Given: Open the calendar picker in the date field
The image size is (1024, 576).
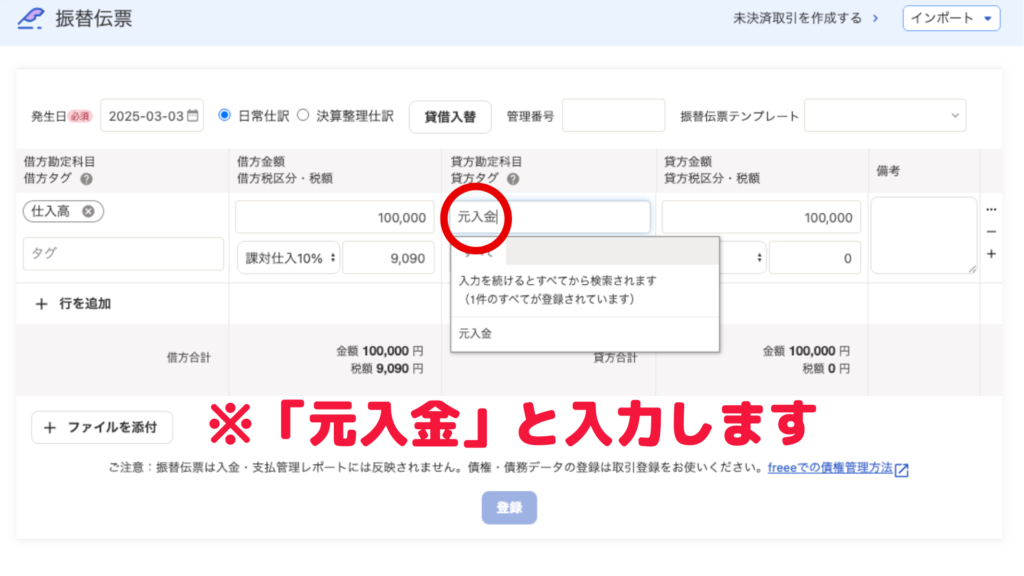Looking at the screenshot, I should click(193, 116).
